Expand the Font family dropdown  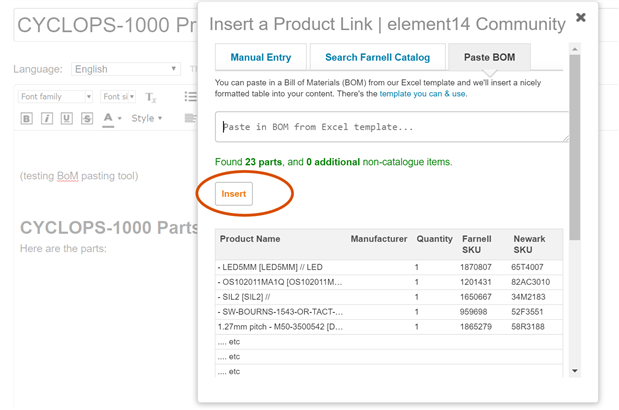pyautogui.click(x=56, y=97)
